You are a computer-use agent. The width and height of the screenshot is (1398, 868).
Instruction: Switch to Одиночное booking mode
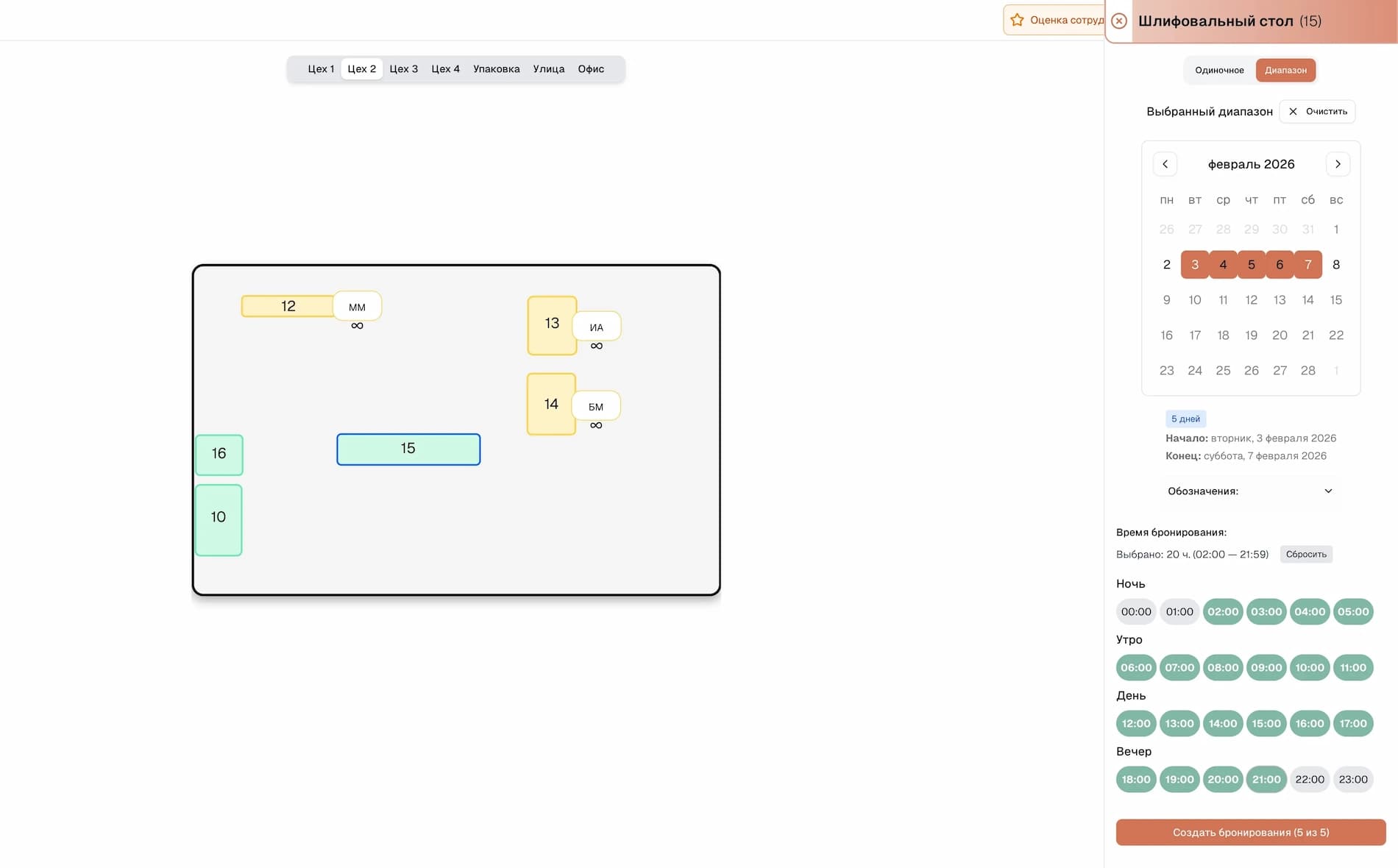tap(1220, 70)
